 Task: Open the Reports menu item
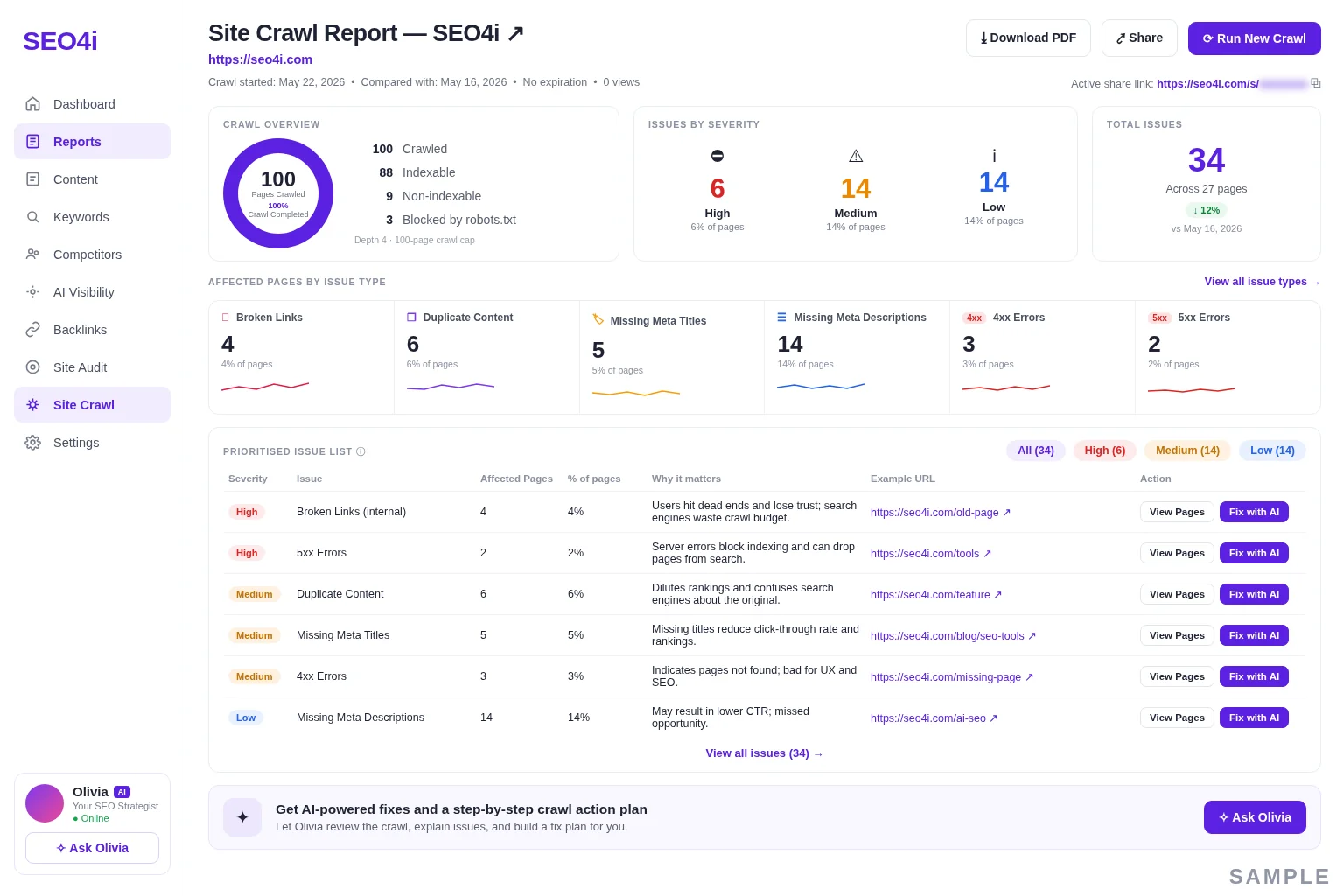[x=92, y=142]
